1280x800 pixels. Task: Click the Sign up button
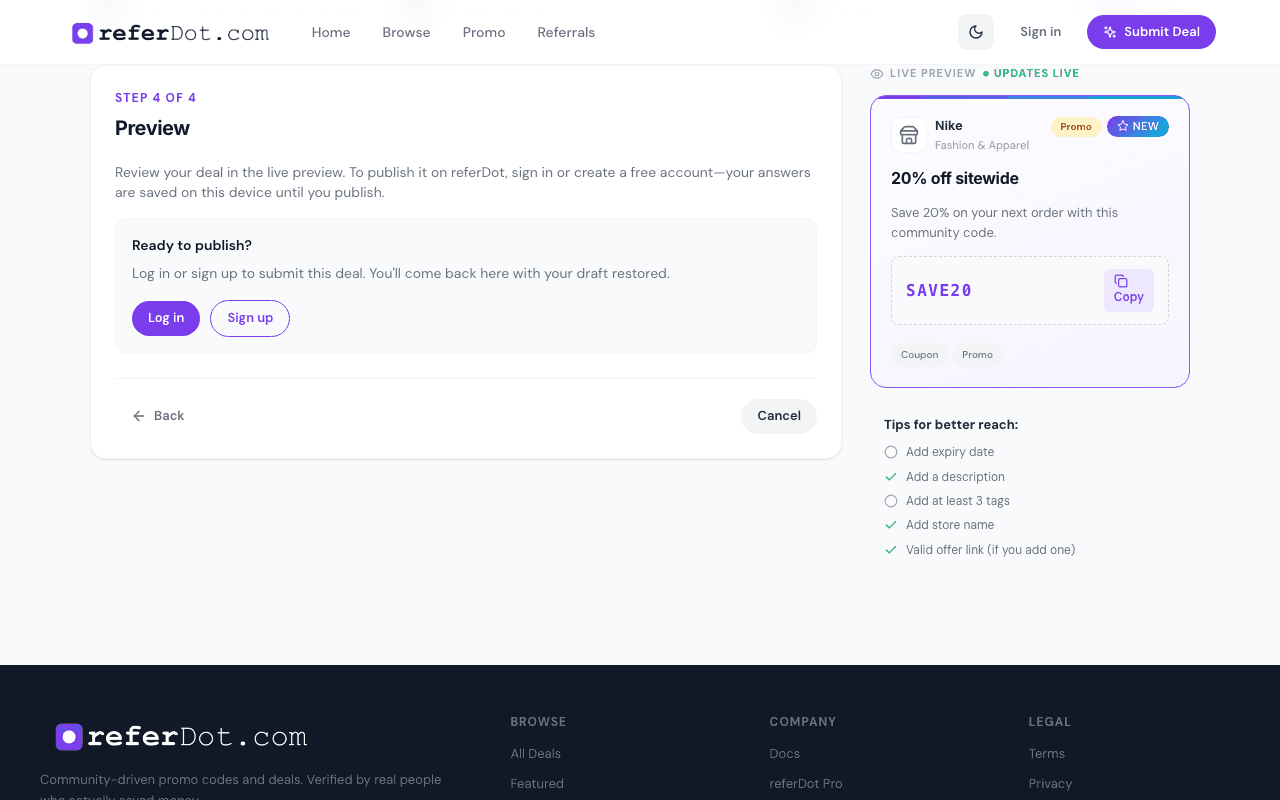[250, 318]
